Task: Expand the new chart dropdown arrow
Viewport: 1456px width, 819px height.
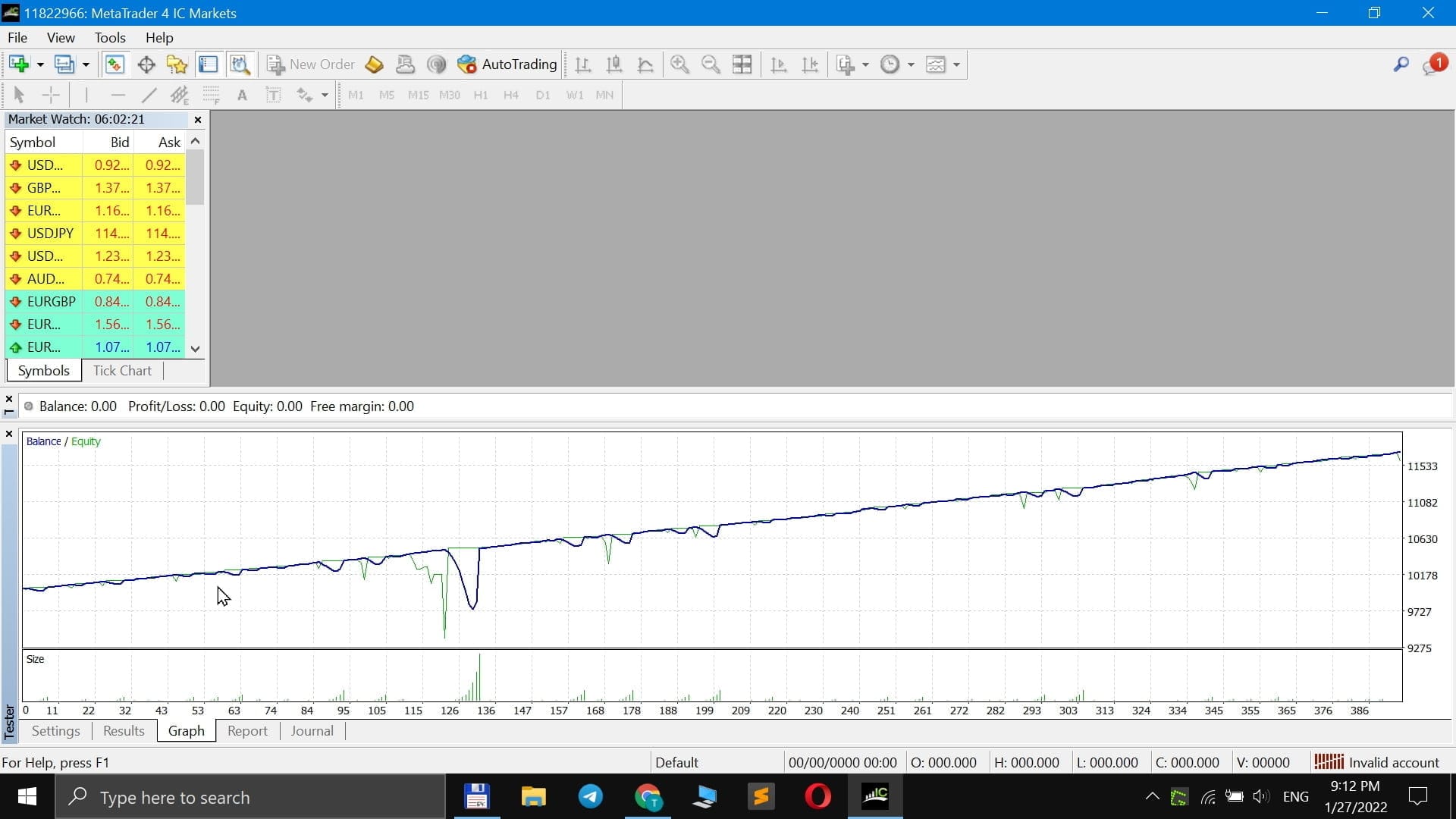Action: pyautogui.click(x=40, y=64)
